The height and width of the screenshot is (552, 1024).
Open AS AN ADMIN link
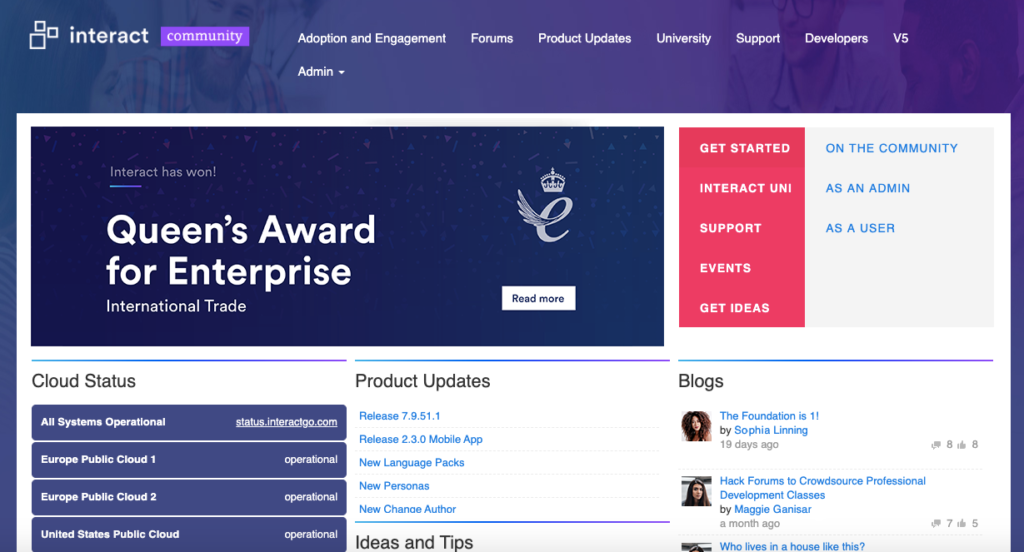[x=867, y=188]
